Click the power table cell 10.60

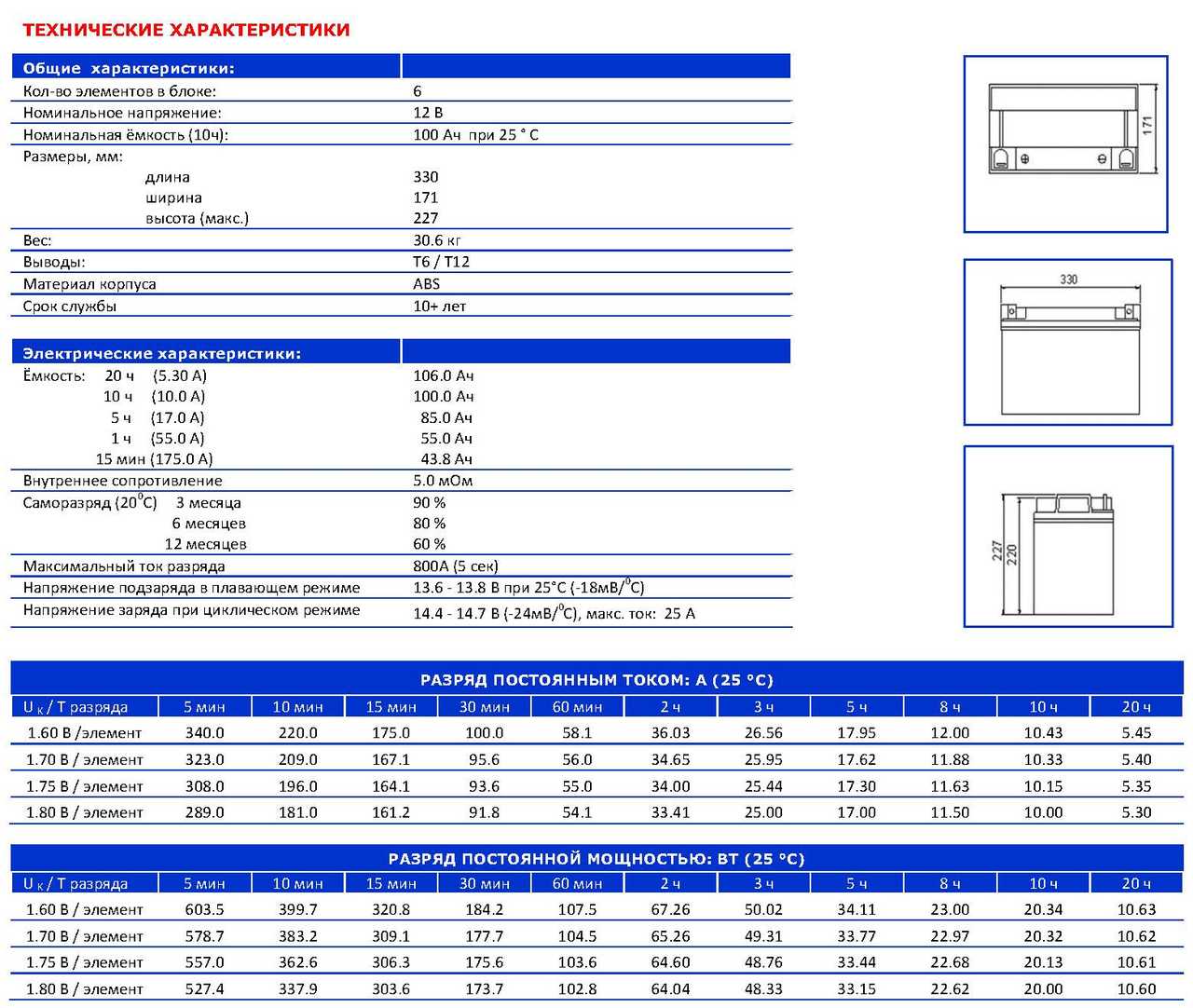click(1136, 989)
